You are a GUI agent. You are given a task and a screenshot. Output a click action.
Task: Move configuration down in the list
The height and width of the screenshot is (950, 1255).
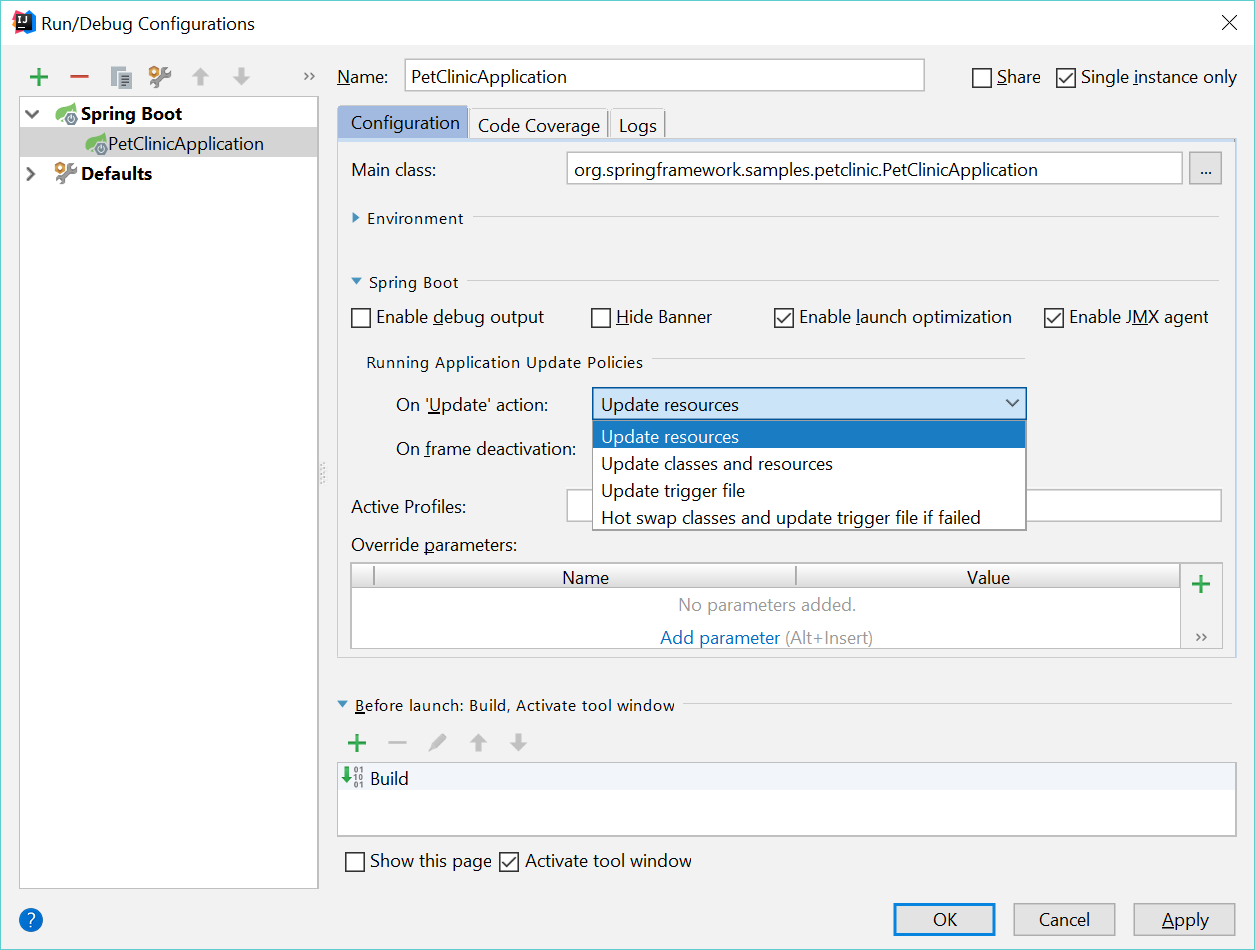[241, 77]
